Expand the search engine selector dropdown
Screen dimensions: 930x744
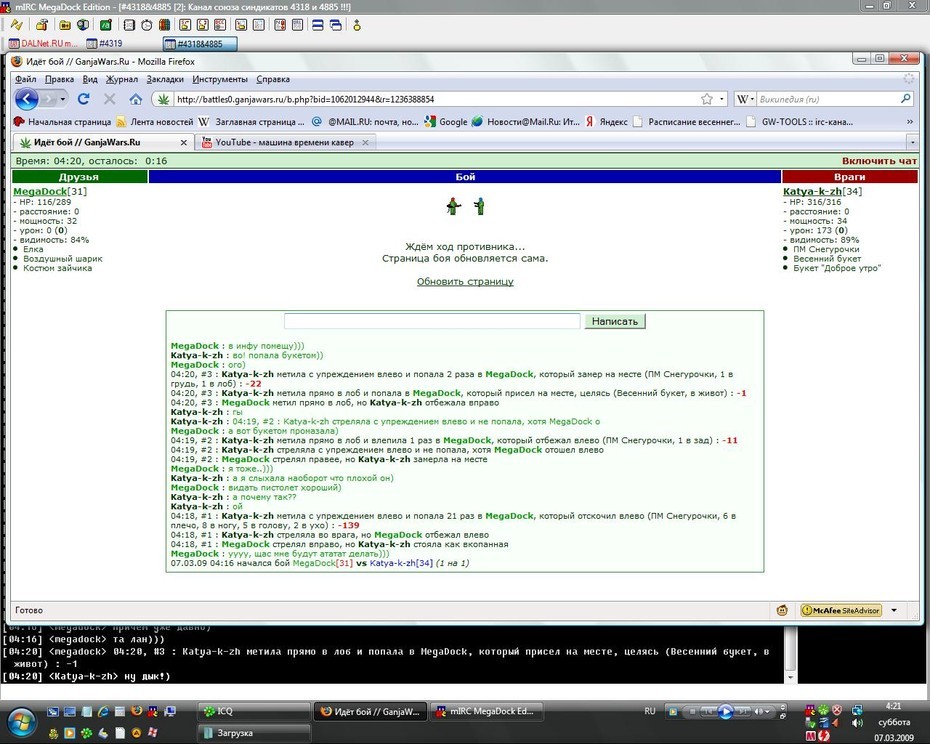click(746, 99)
